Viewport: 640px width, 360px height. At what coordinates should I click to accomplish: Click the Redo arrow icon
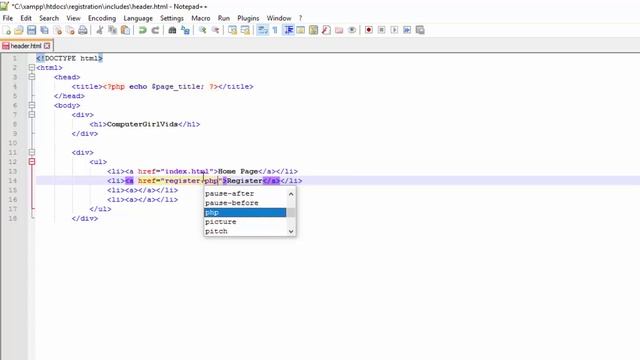[155, 30]
